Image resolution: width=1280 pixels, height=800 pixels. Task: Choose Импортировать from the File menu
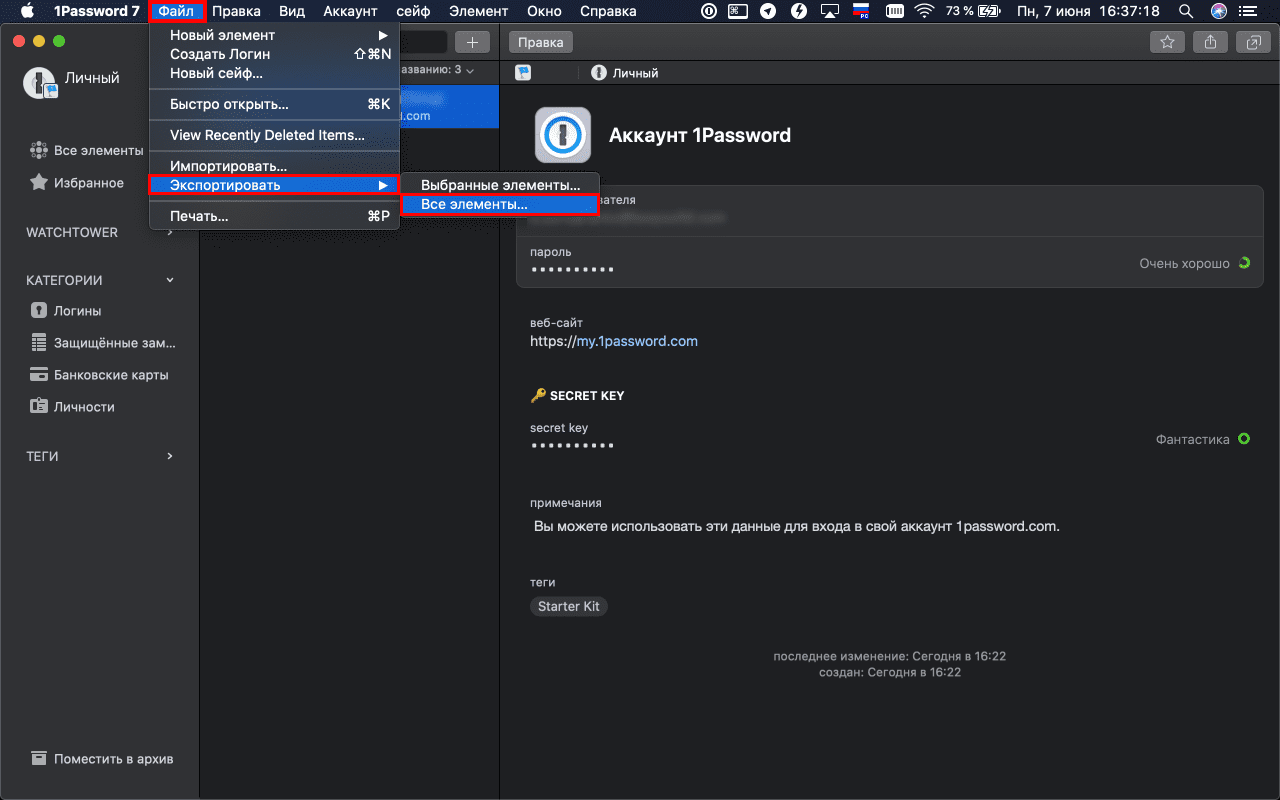point(228,166)
